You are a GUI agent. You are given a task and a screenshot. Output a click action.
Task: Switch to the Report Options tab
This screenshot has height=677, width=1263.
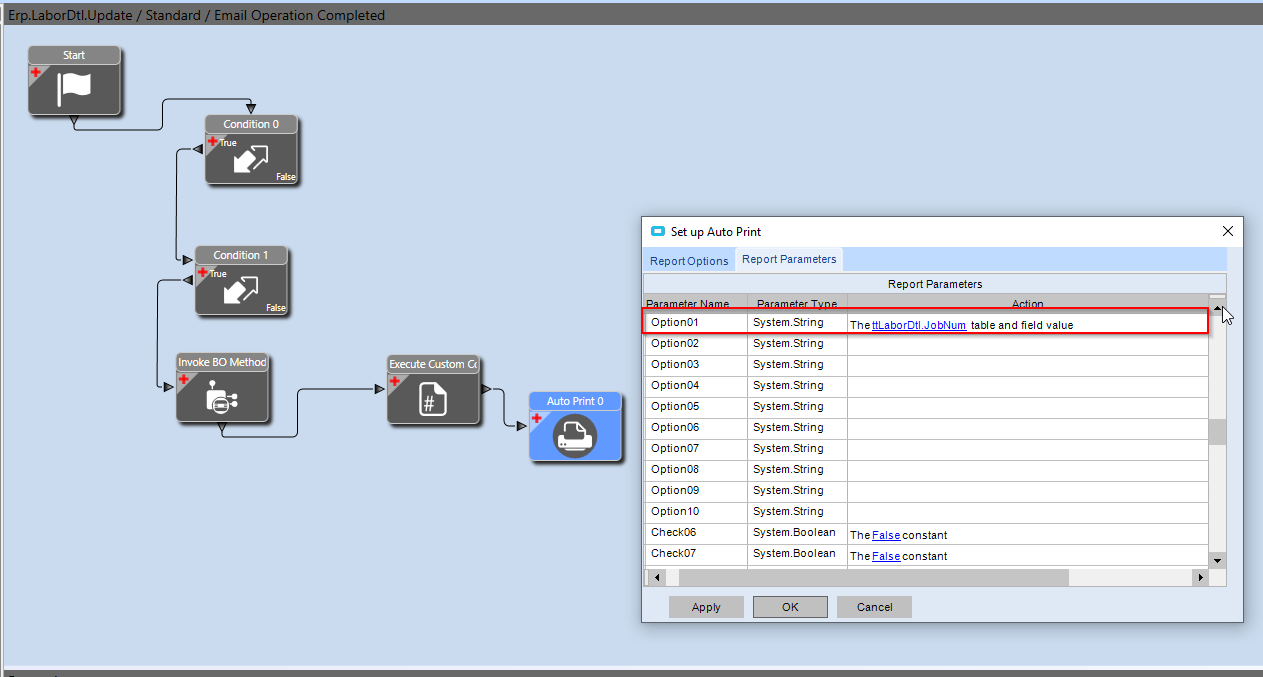click(x=688, y=259)
